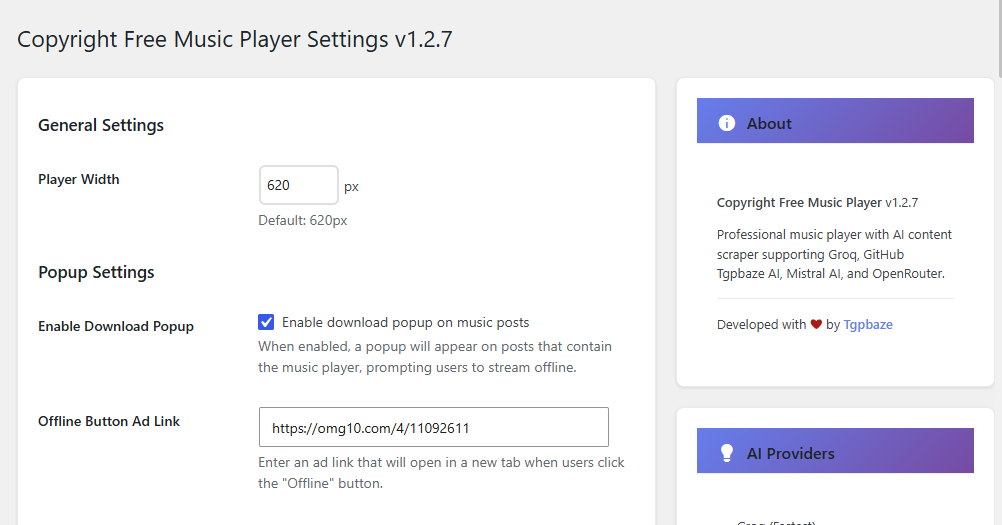
Task: Open the Tgpbaze developer link
Action: click(x=868, y=324)
